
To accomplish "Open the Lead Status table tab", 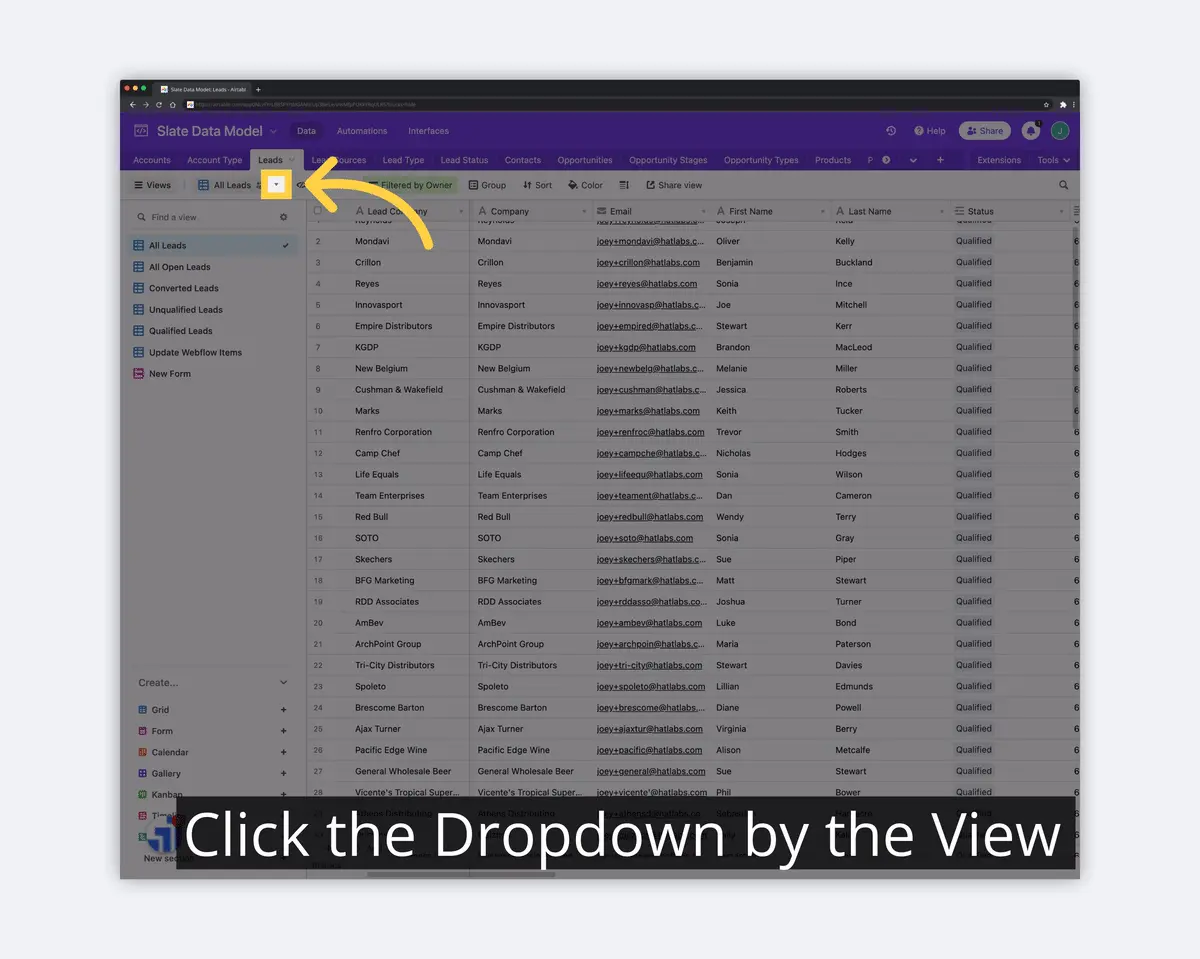I will [464, 160].
